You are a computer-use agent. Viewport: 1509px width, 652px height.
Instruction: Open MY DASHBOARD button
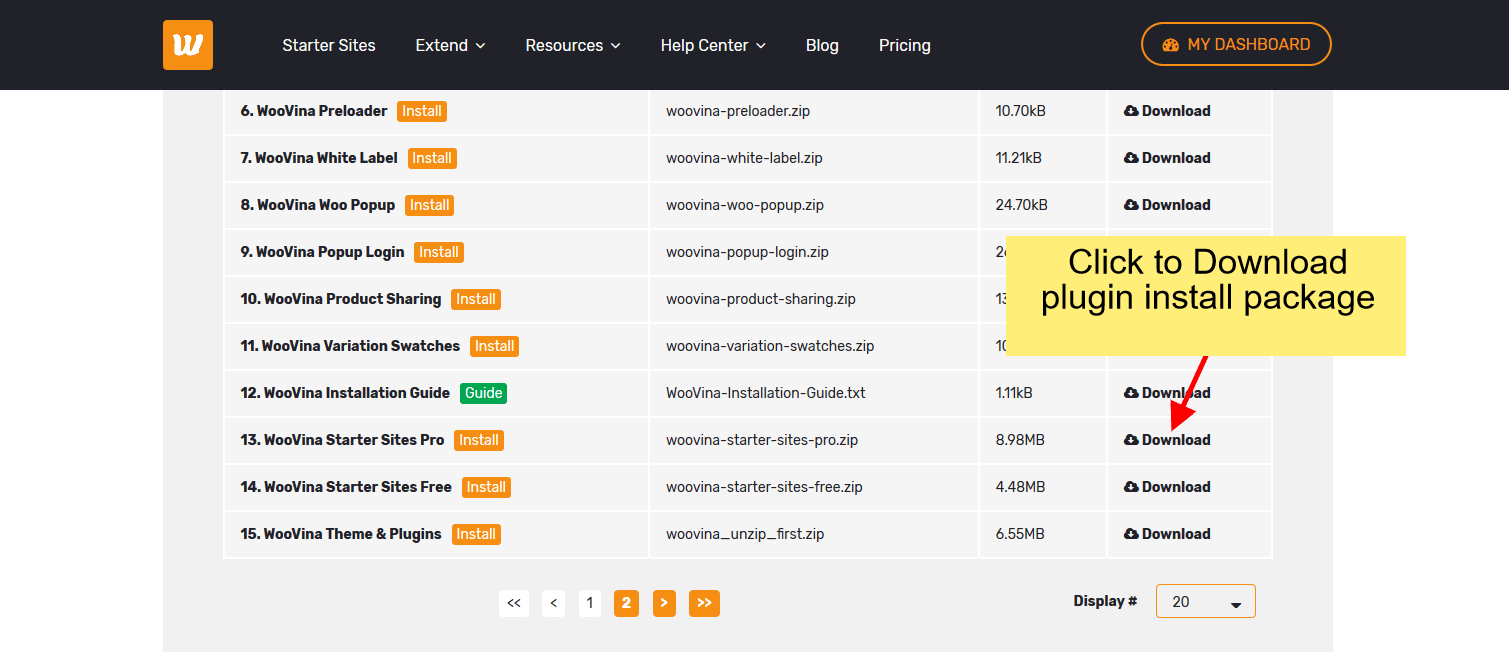[1236, 44]
